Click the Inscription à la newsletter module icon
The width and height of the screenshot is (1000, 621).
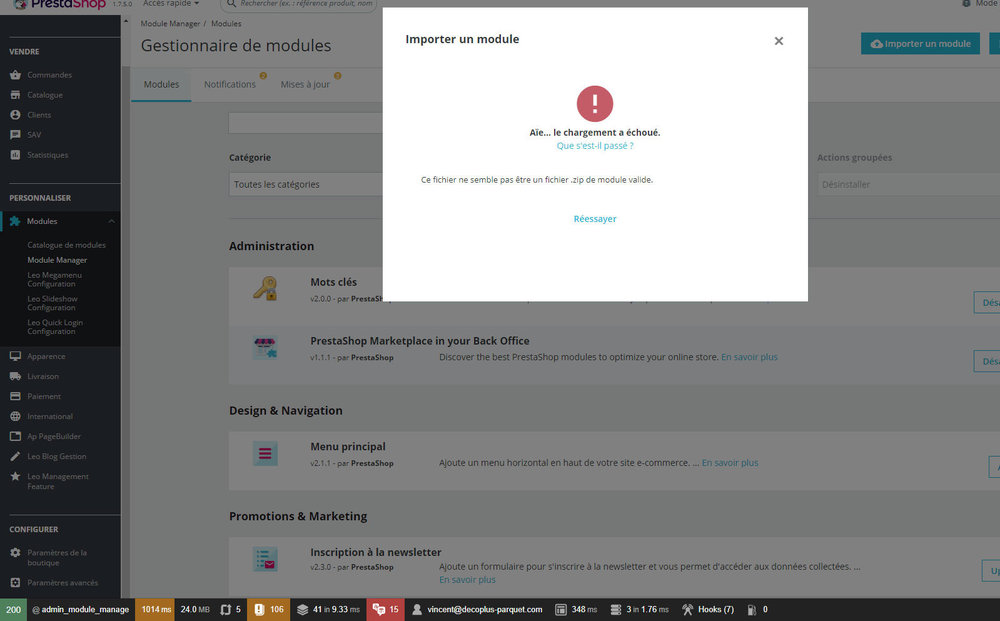265,559
